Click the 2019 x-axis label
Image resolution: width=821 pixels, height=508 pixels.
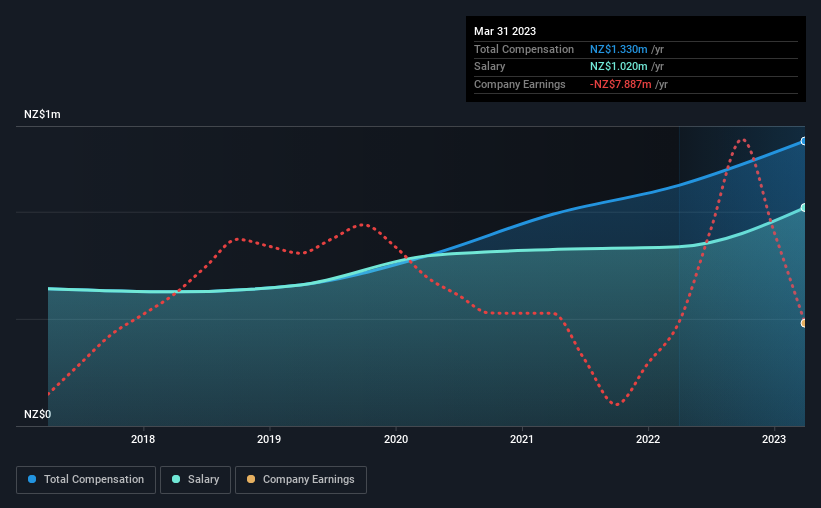pyautogui.click(x=269, y=439)
